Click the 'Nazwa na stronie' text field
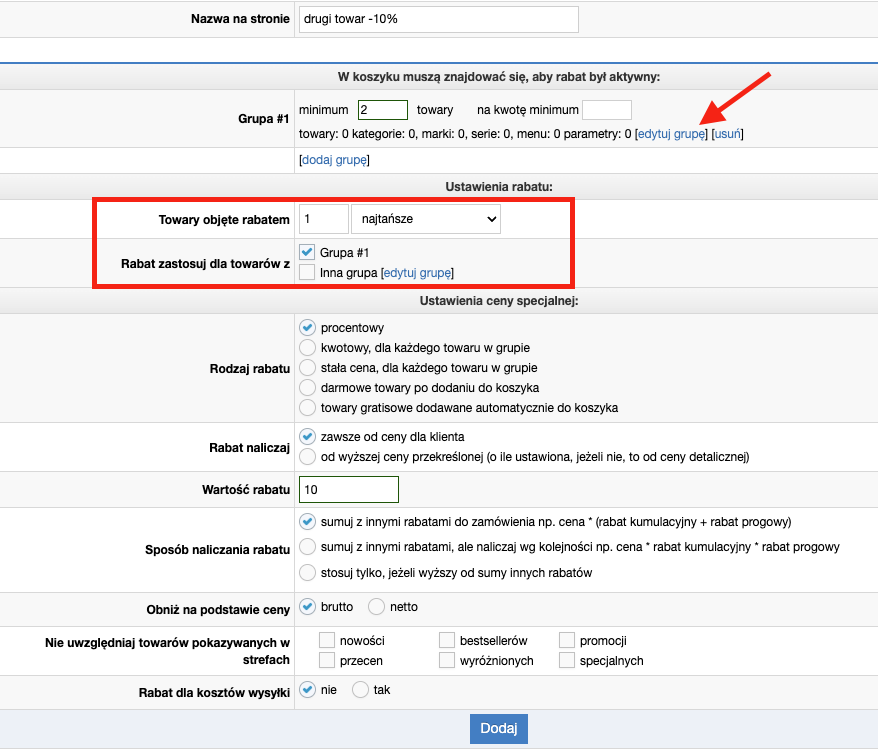The height and width of the screenshot is (750, 878). (438, 20)
